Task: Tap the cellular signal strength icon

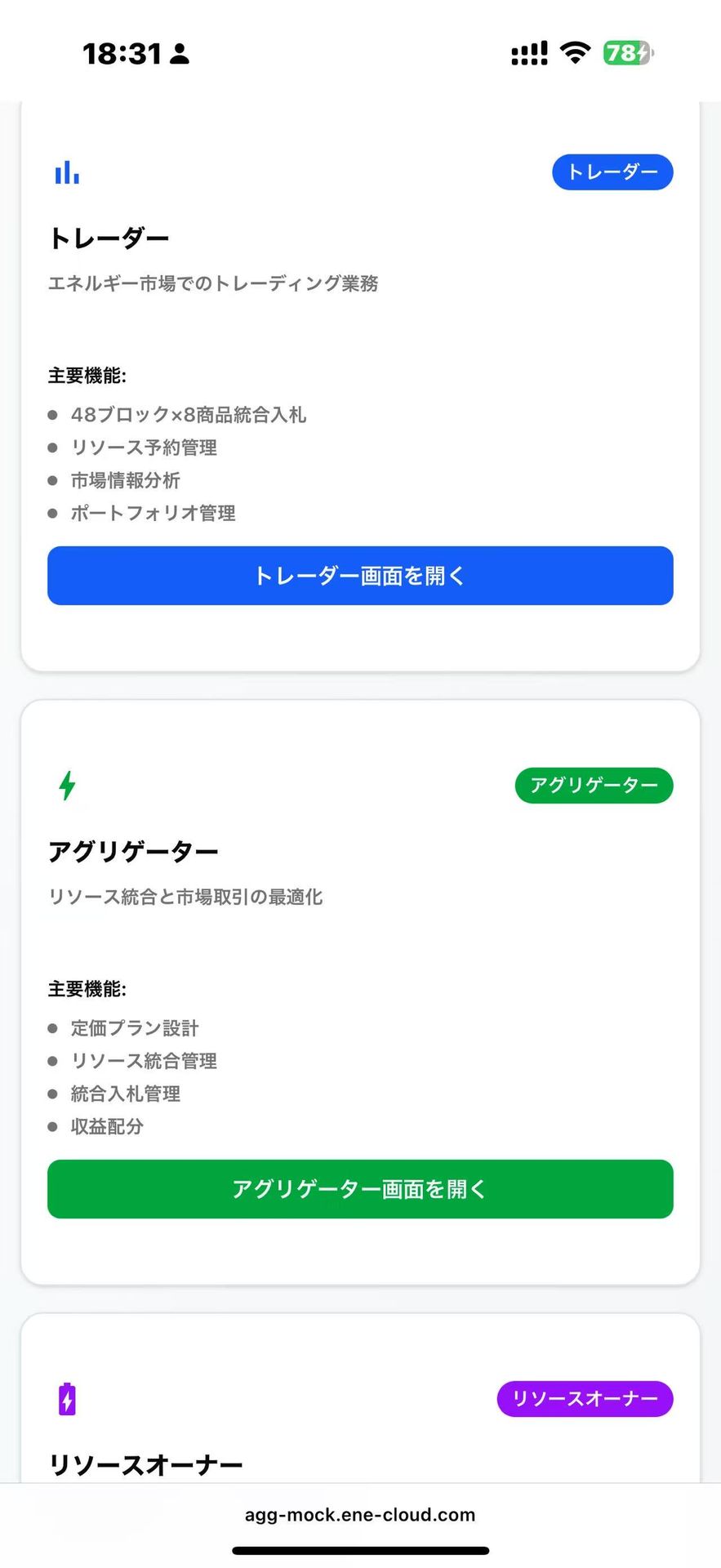Action: pyautogui.click(x=529, y=54)
